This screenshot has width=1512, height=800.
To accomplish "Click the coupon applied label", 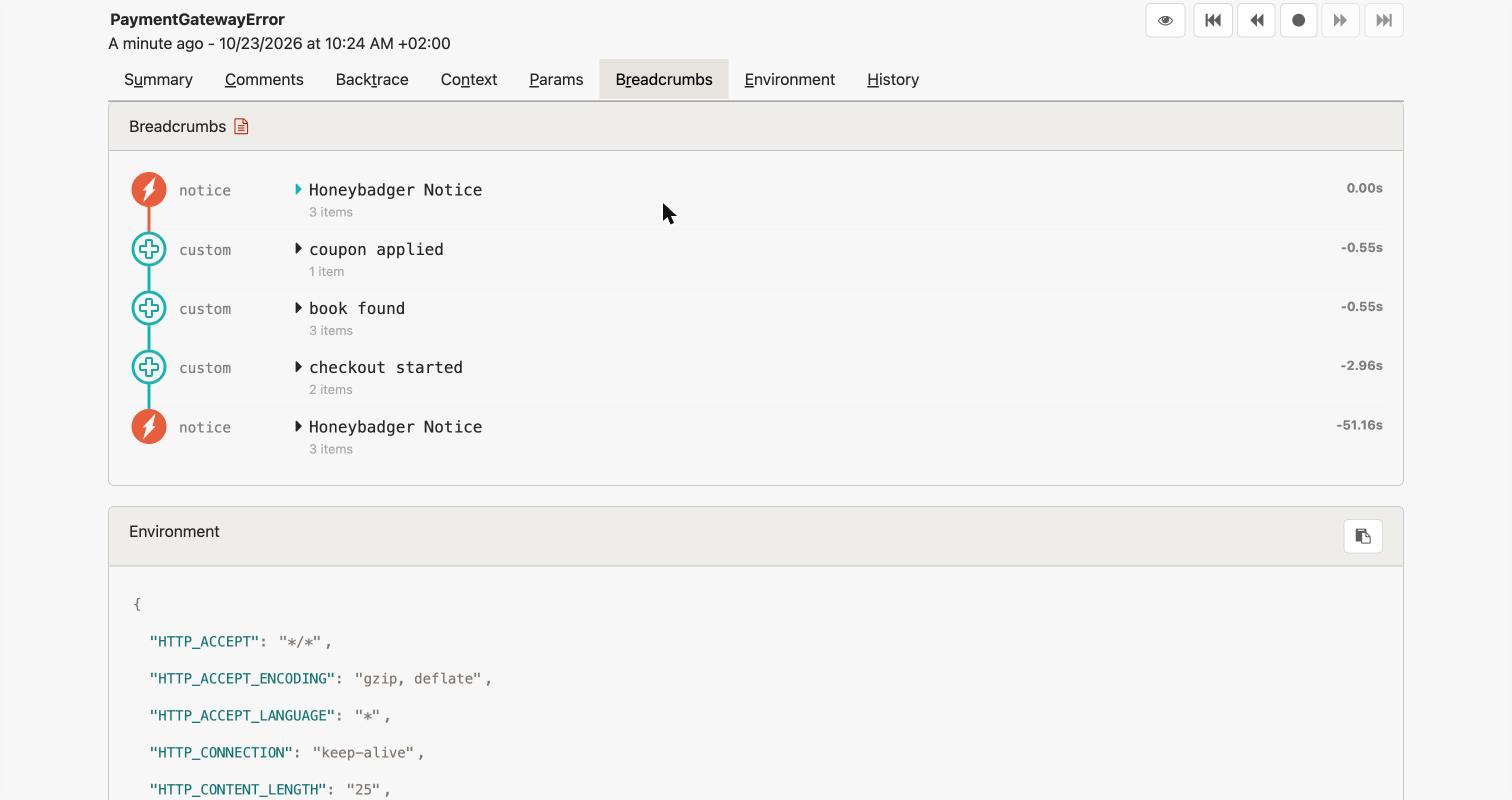I will (376, 249).
